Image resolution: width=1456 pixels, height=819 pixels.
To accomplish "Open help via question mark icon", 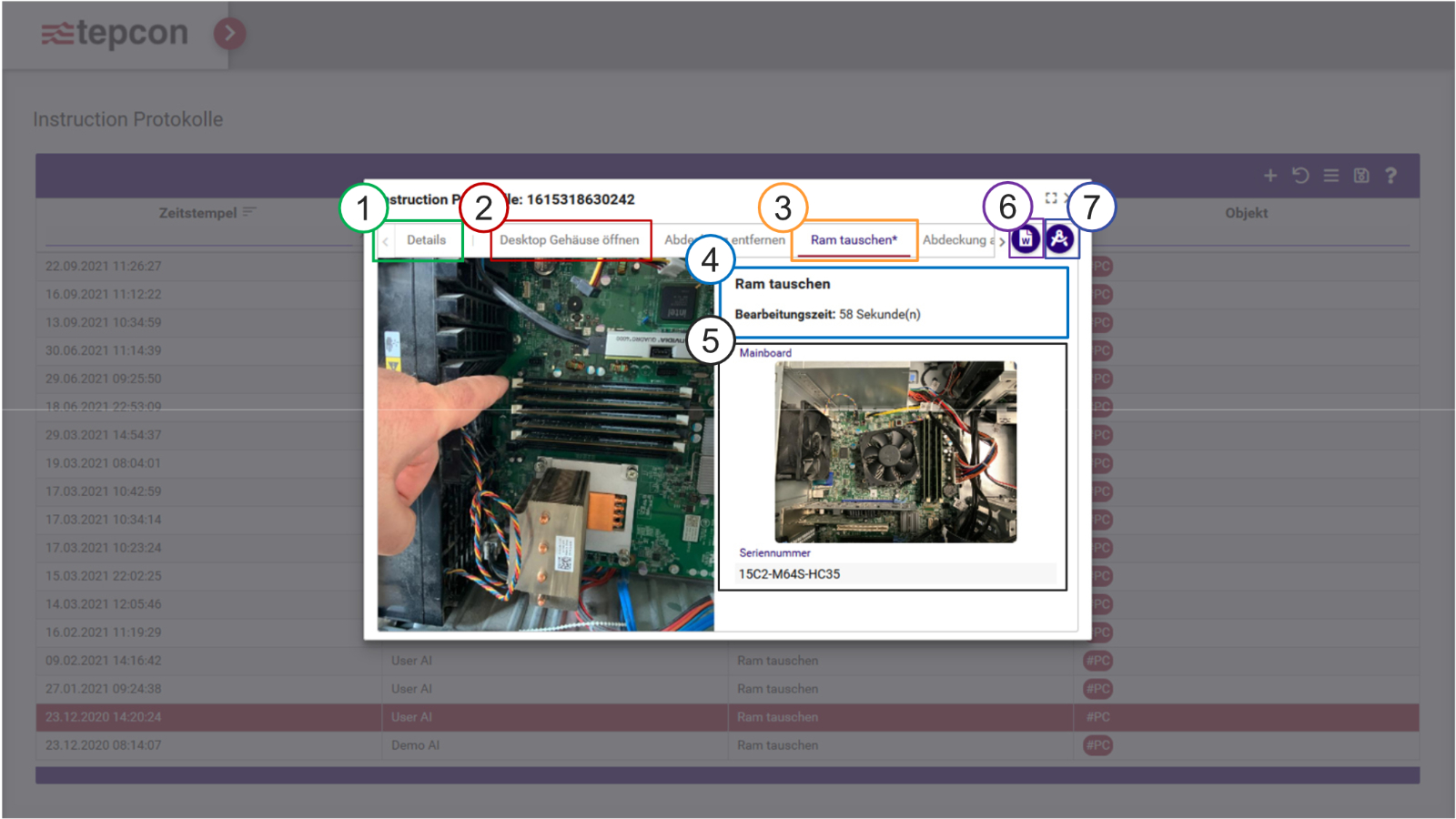I will coord(1390,176).
